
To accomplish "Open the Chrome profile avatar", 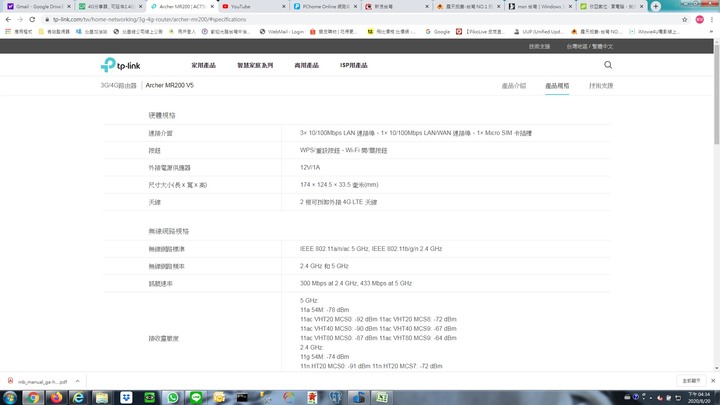I will click(699, 19).
